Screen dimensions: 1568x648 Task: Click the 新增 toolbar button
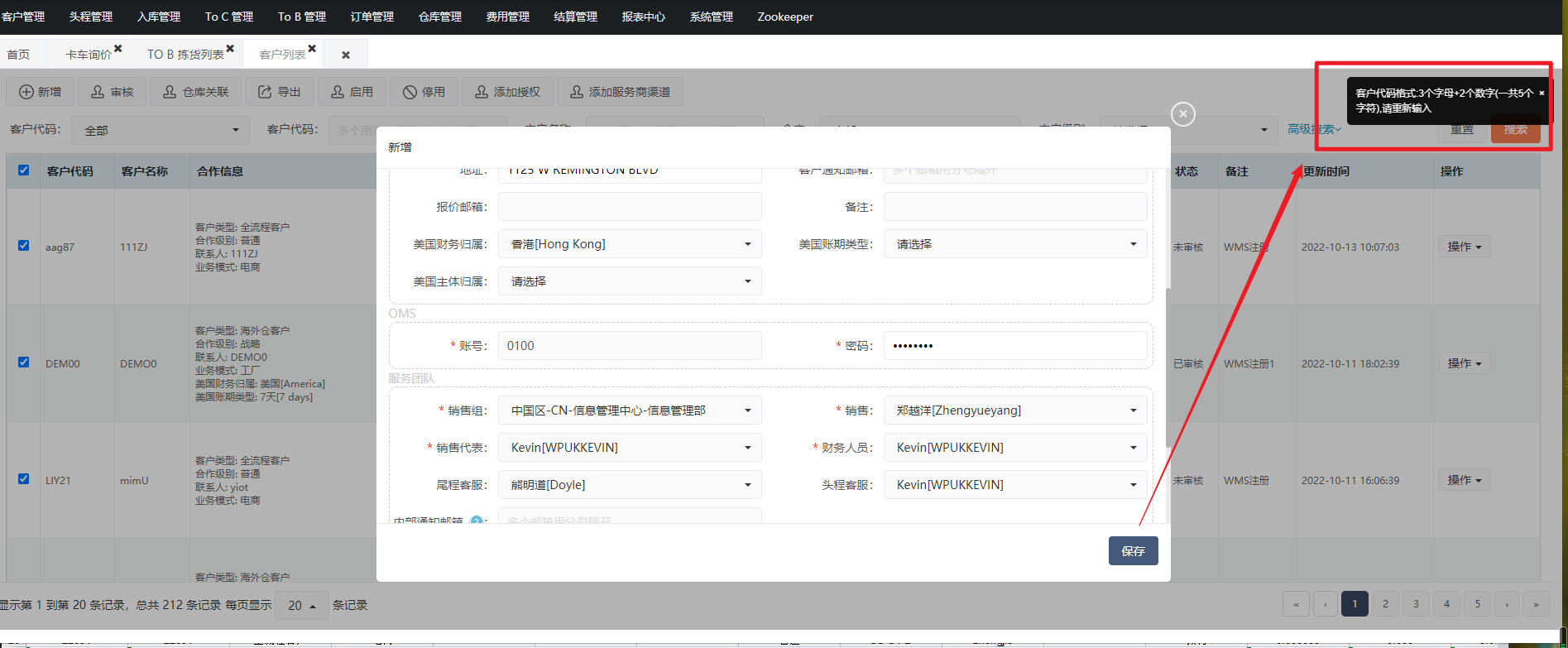click(x=40, y=92)
